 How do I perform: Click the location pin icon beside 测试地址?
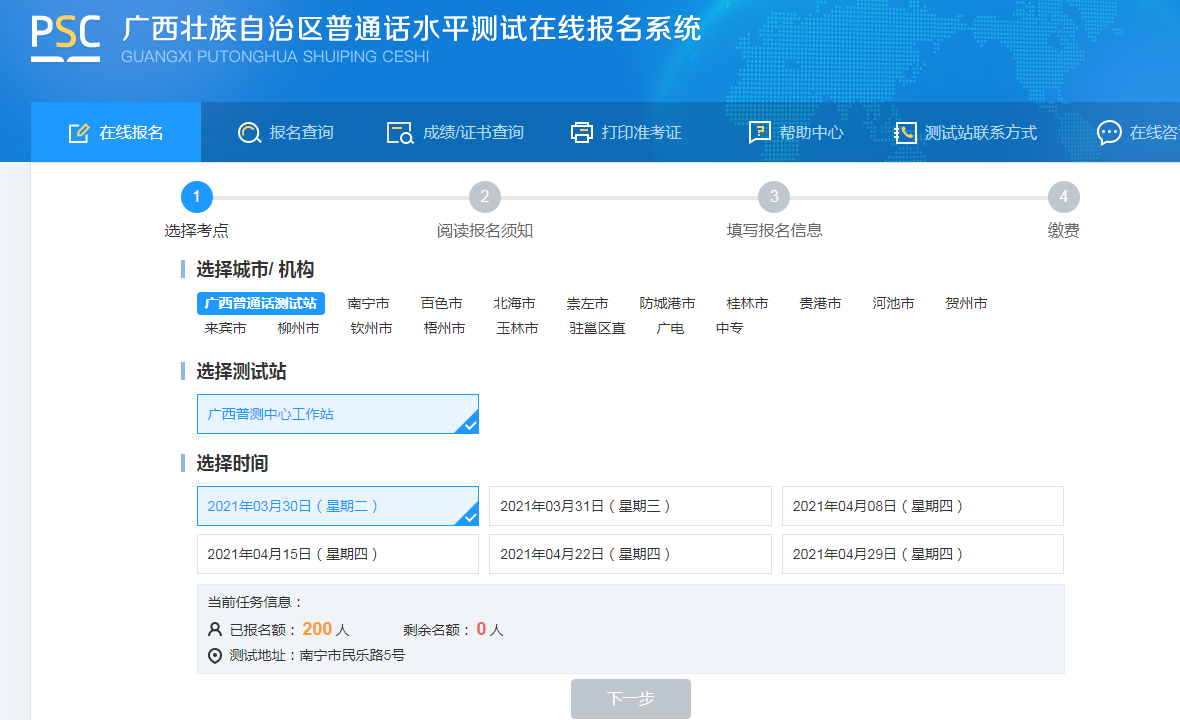click(x=214, y=656)
